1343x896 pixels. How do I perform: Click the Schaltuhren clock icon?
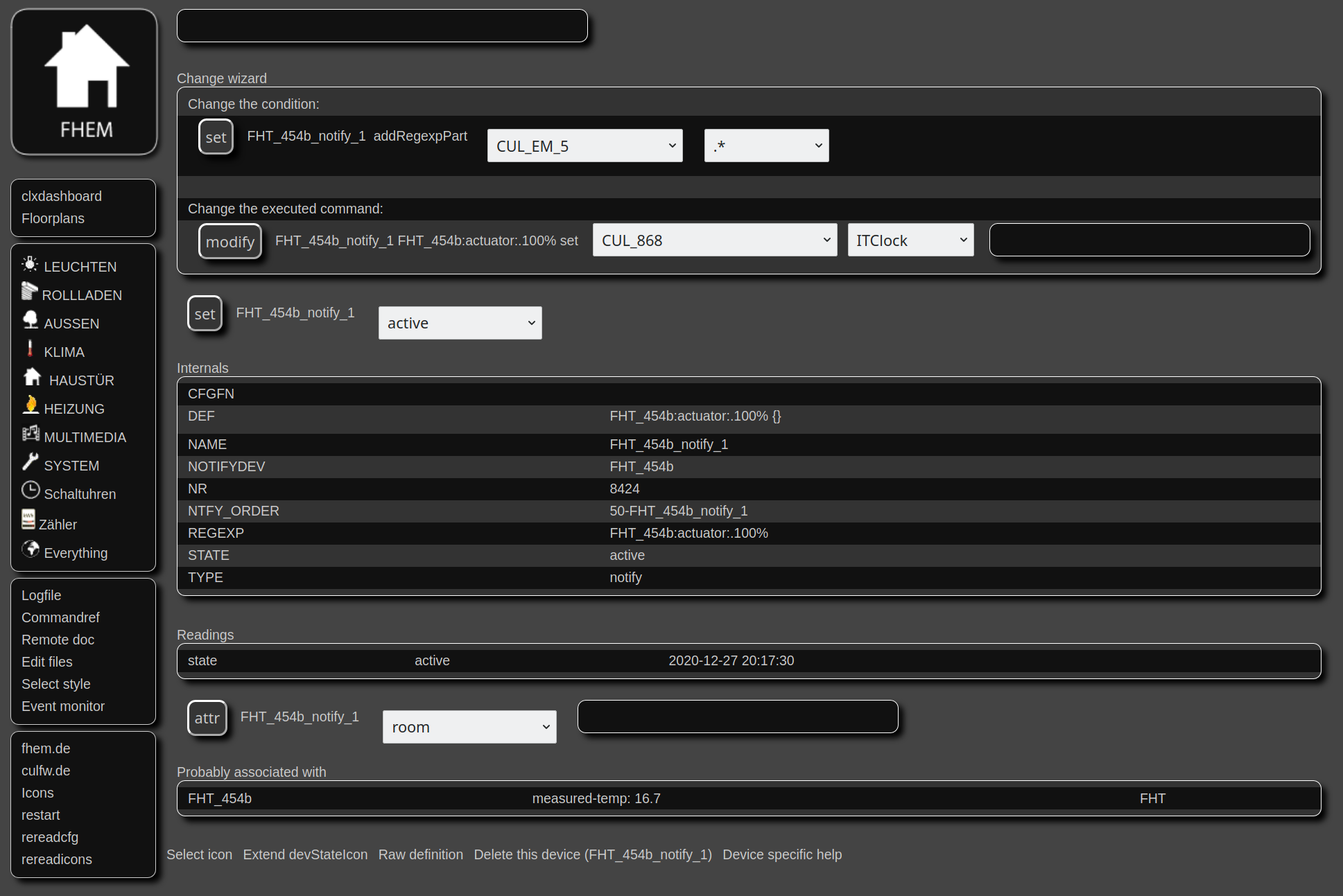(x=31, y=491)
